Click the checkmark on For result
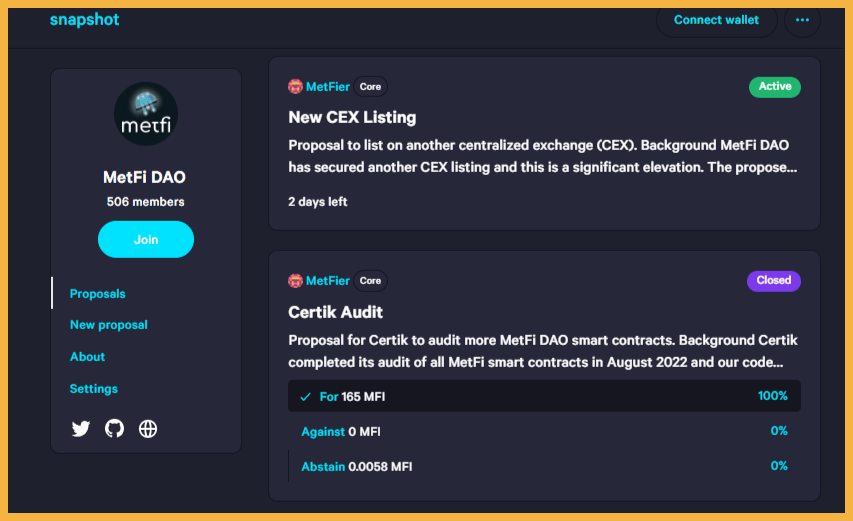853x521 pixels. click(305, 396)
